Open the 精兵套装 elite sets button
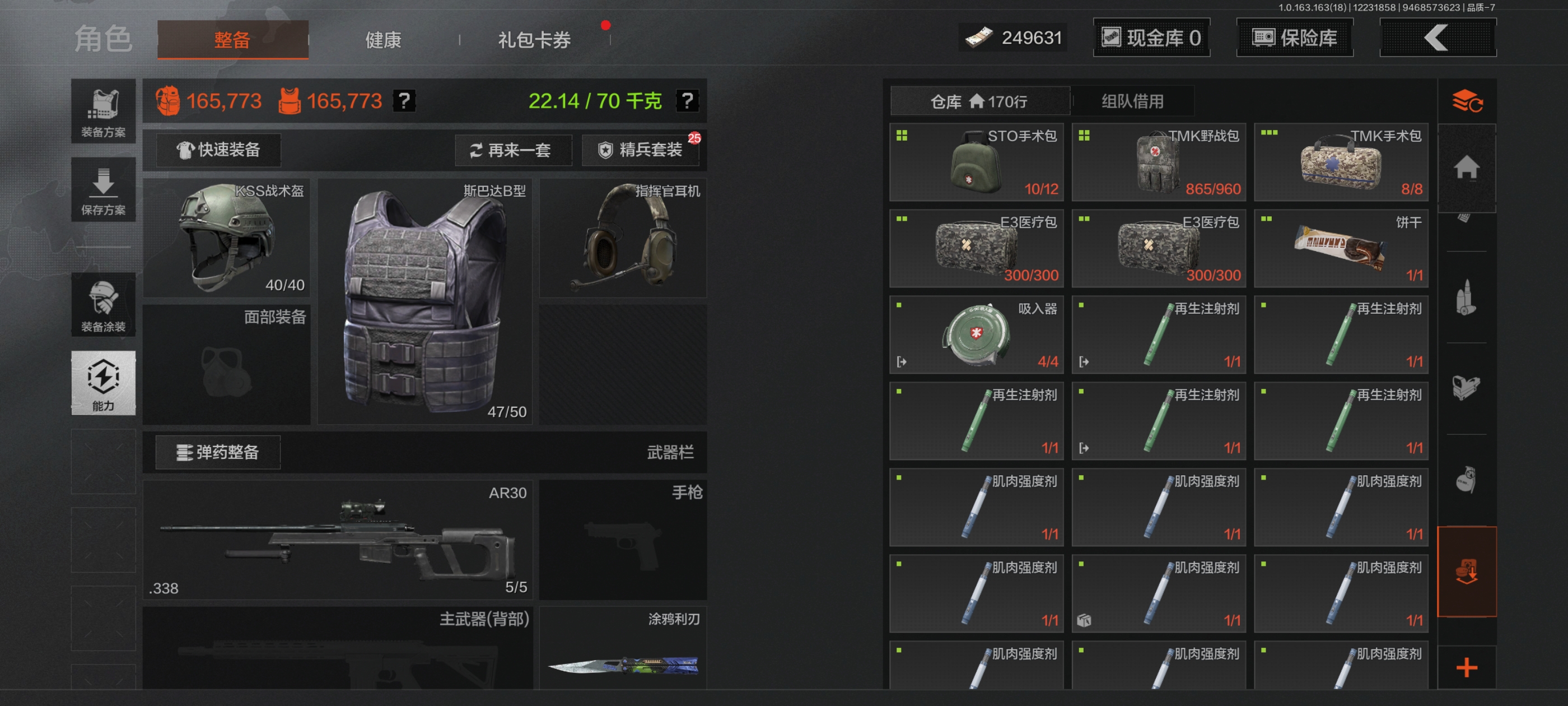Image resolution: width=1568 pixels, height=706 pixels. click(640, 150)
